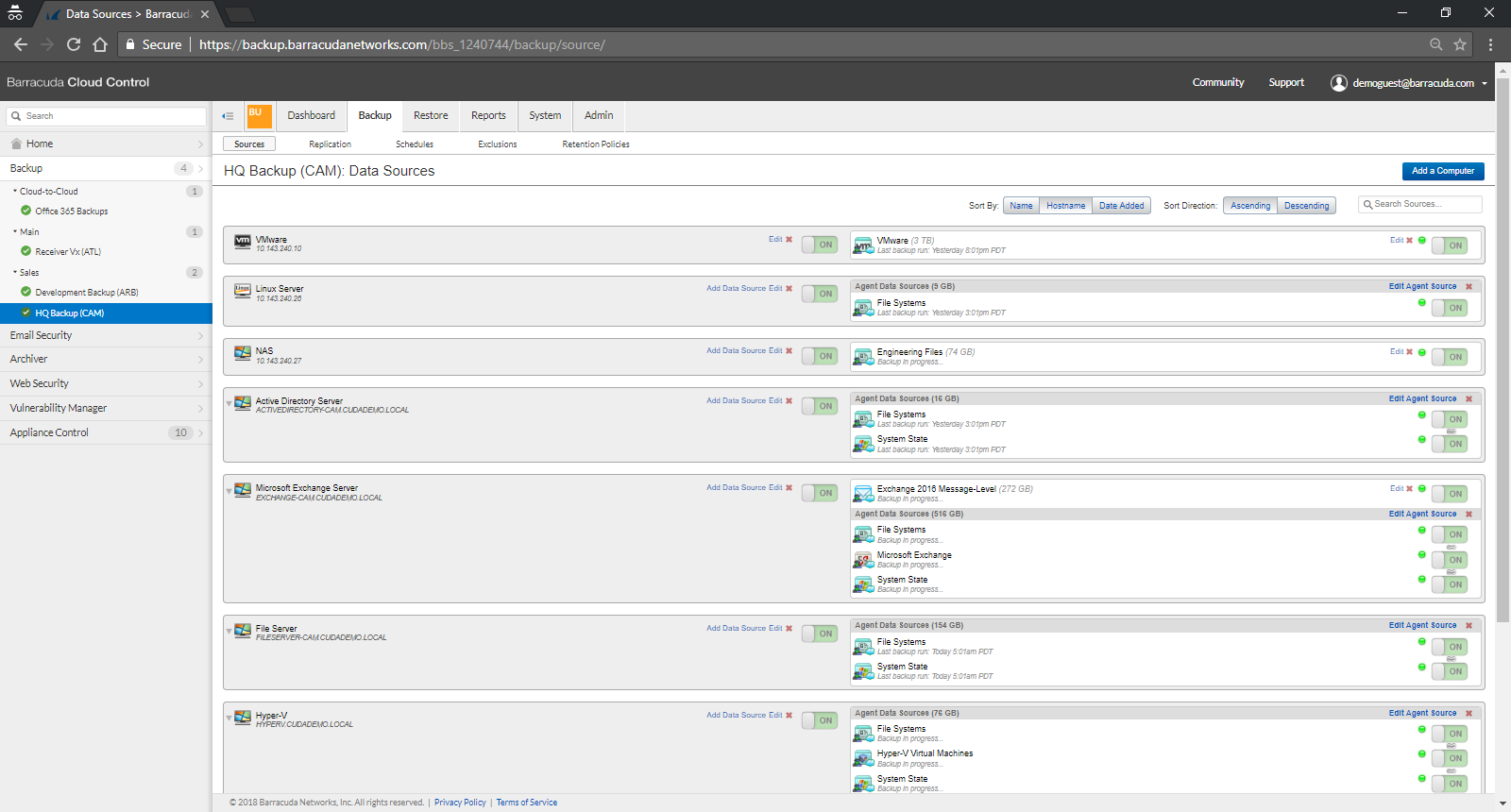Viewport: 1511px width, 812px height.
Task: Collapse the Active Directory Server entry
Action: point(229,403)
